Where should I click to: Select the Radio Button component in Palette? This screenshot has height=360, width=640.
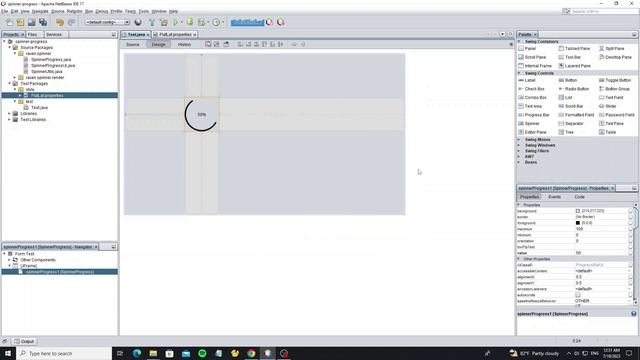[574, 89]
